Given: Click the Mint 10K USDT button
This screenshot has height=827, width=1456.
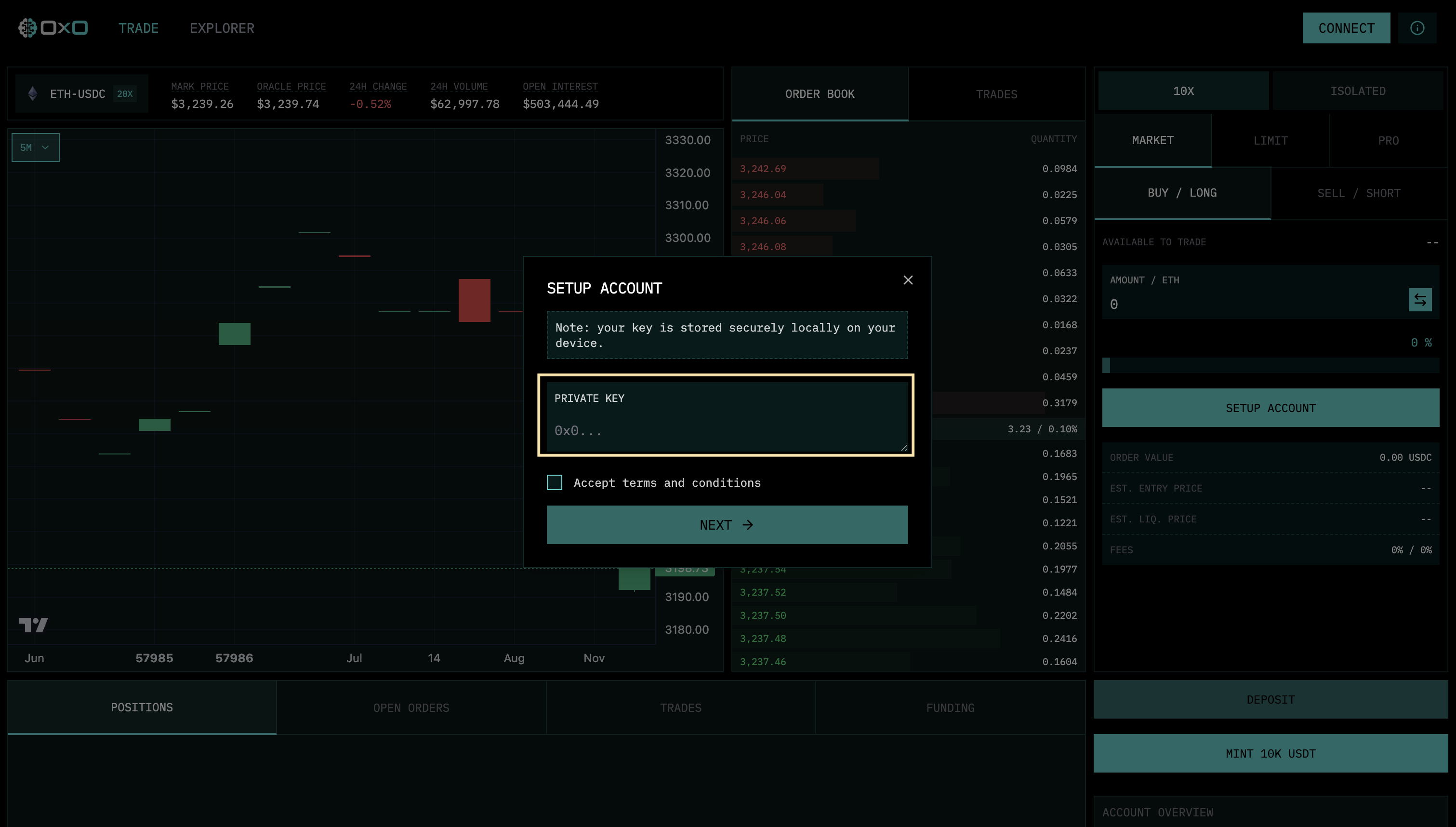Looking at the screenshot, I should 1271,753.
